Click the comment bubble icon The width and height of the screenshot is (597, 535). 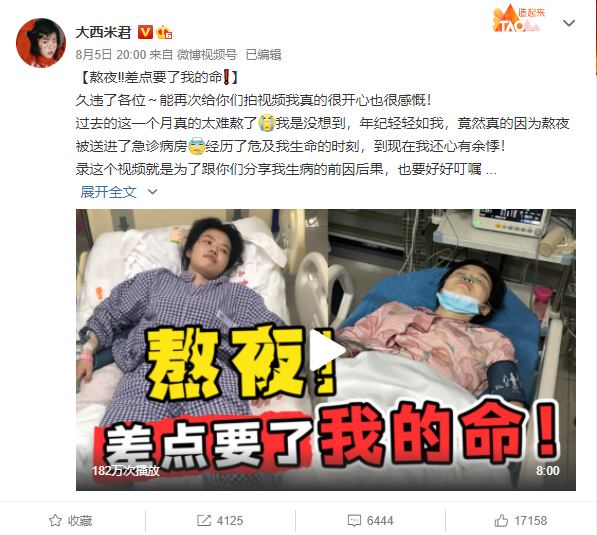(354, 521)
